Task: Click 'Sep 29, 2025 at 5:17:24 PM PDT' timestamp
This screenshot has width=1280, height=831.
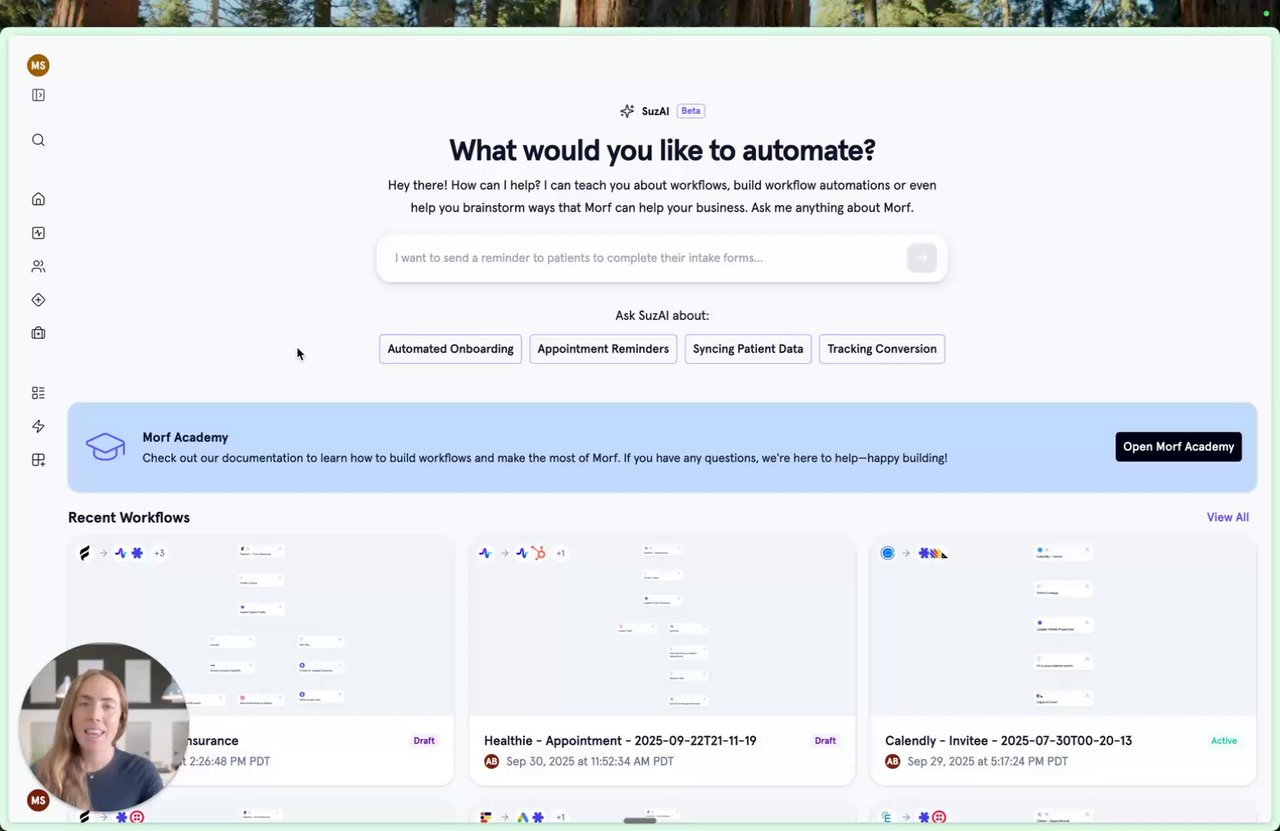Action: (987, 761)
